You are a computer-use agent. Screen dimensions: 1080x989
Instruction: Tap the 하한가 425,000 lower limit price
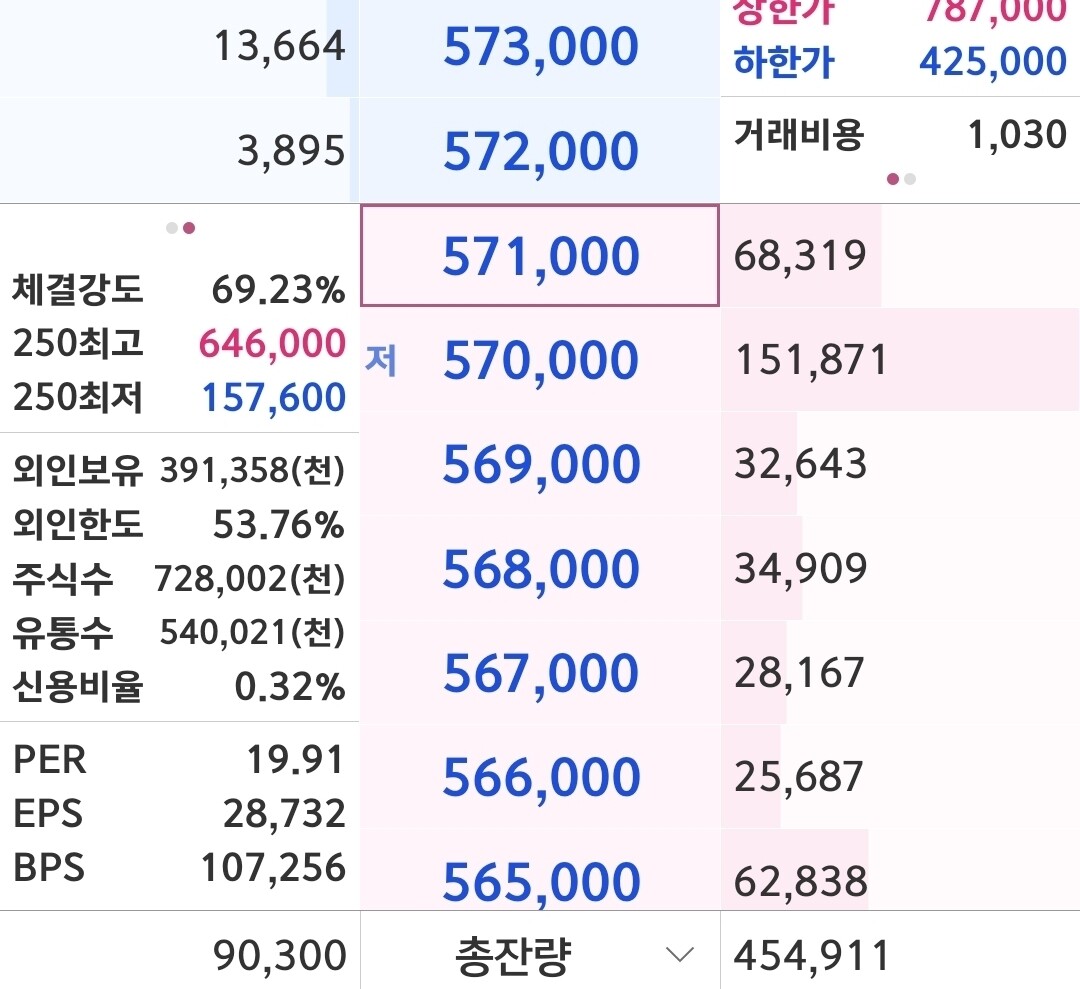[992, 62]
